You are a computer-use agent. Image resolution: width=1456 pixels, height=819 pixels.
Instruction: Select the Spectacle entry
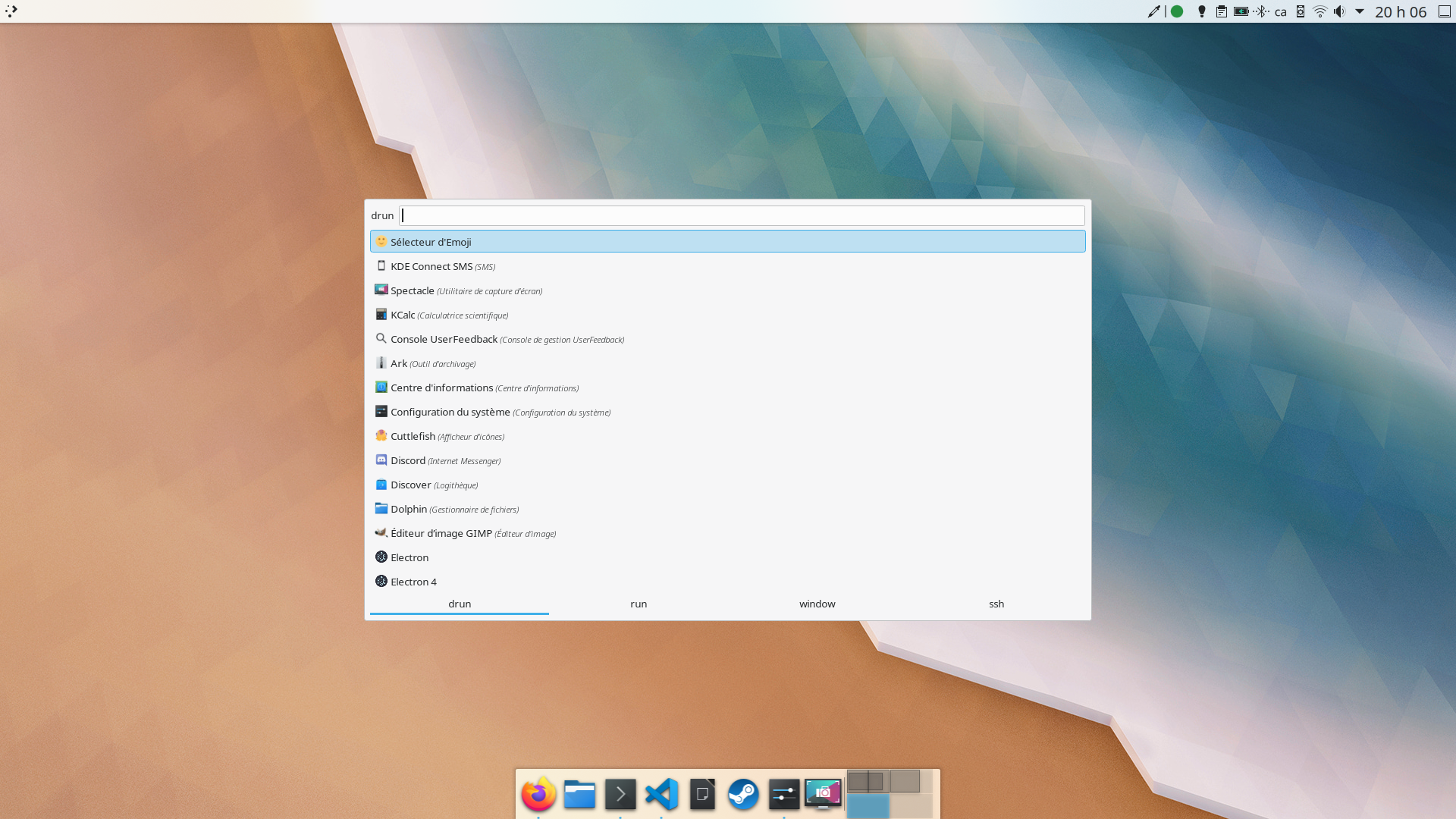click(413, 290)
